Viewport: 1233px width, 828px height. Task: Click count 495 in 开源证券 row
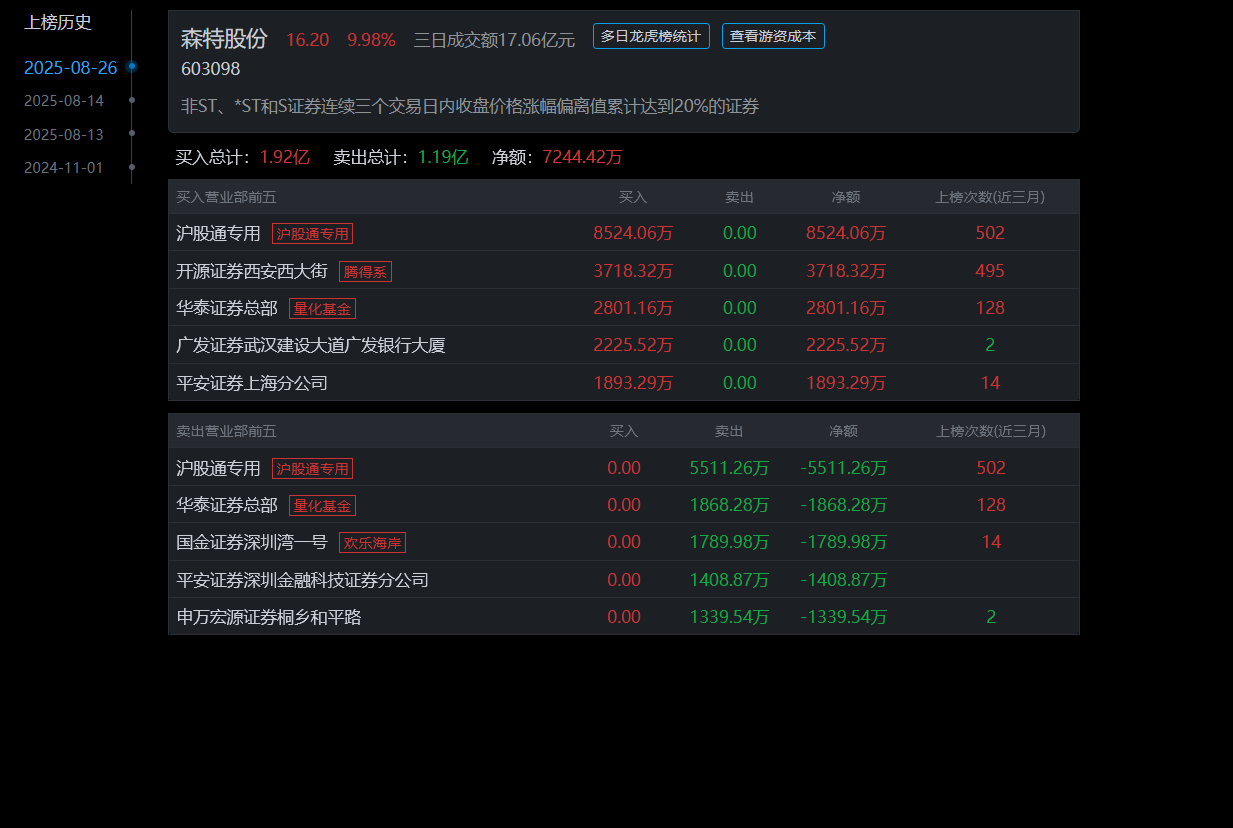[x=990, y=271]
